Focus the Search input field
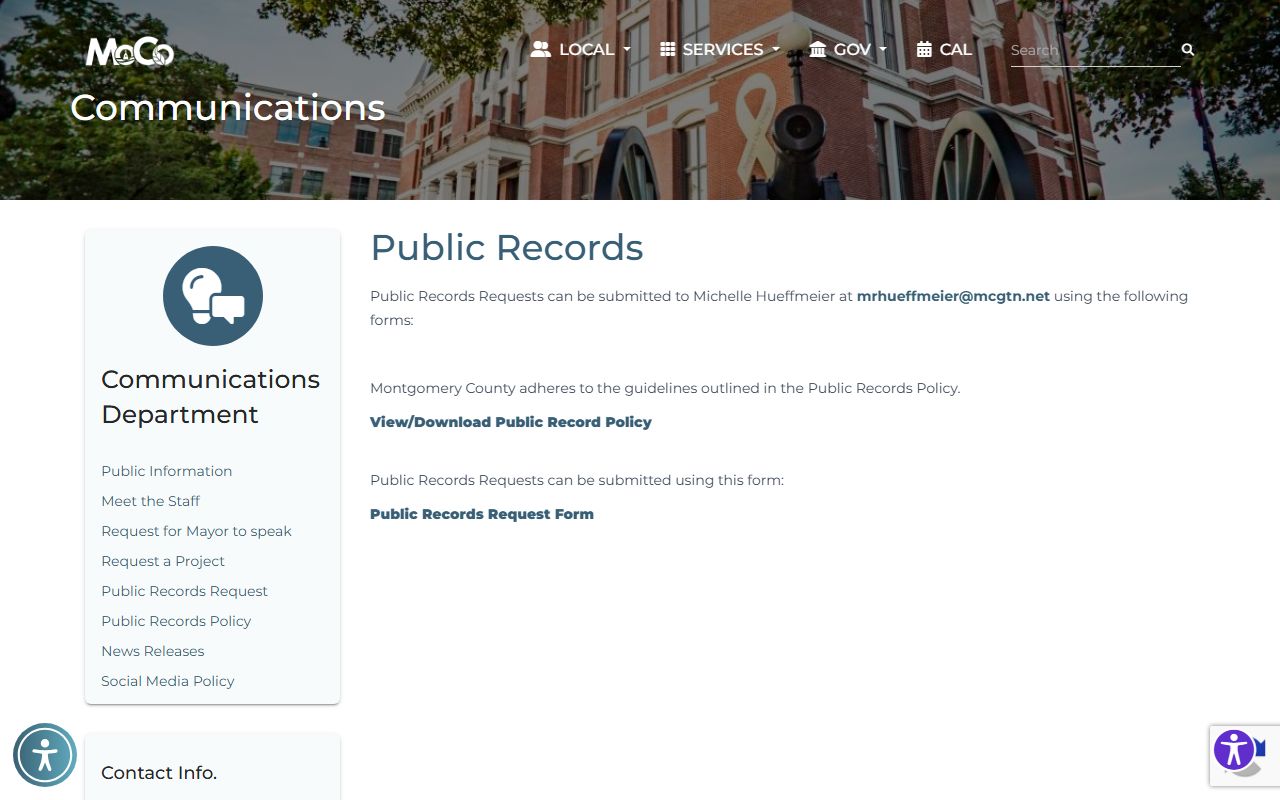Image resolution: width=1280 pixels, height=800 pixels. tap(1094, 49)
